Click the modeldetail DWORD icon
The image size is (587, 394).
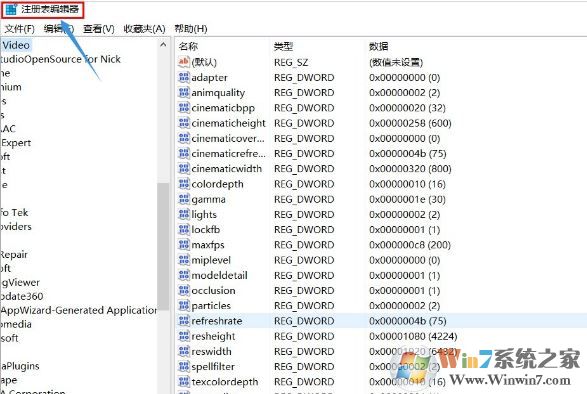[183, 275]
